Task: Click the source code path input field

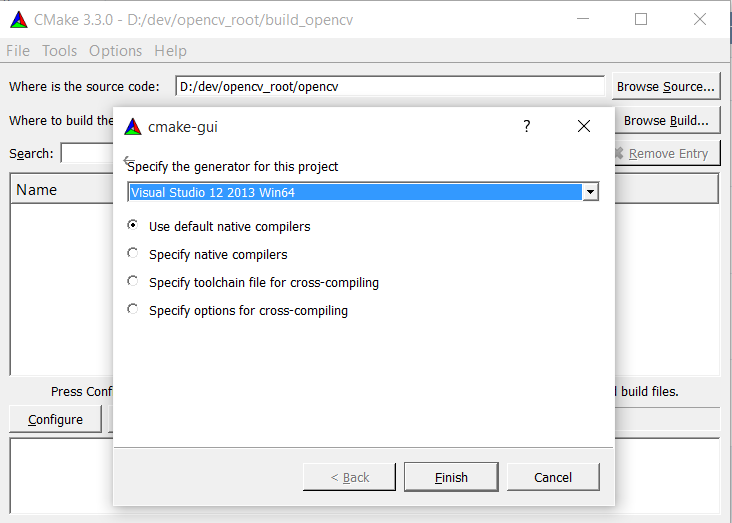Action: coord(390,87)
